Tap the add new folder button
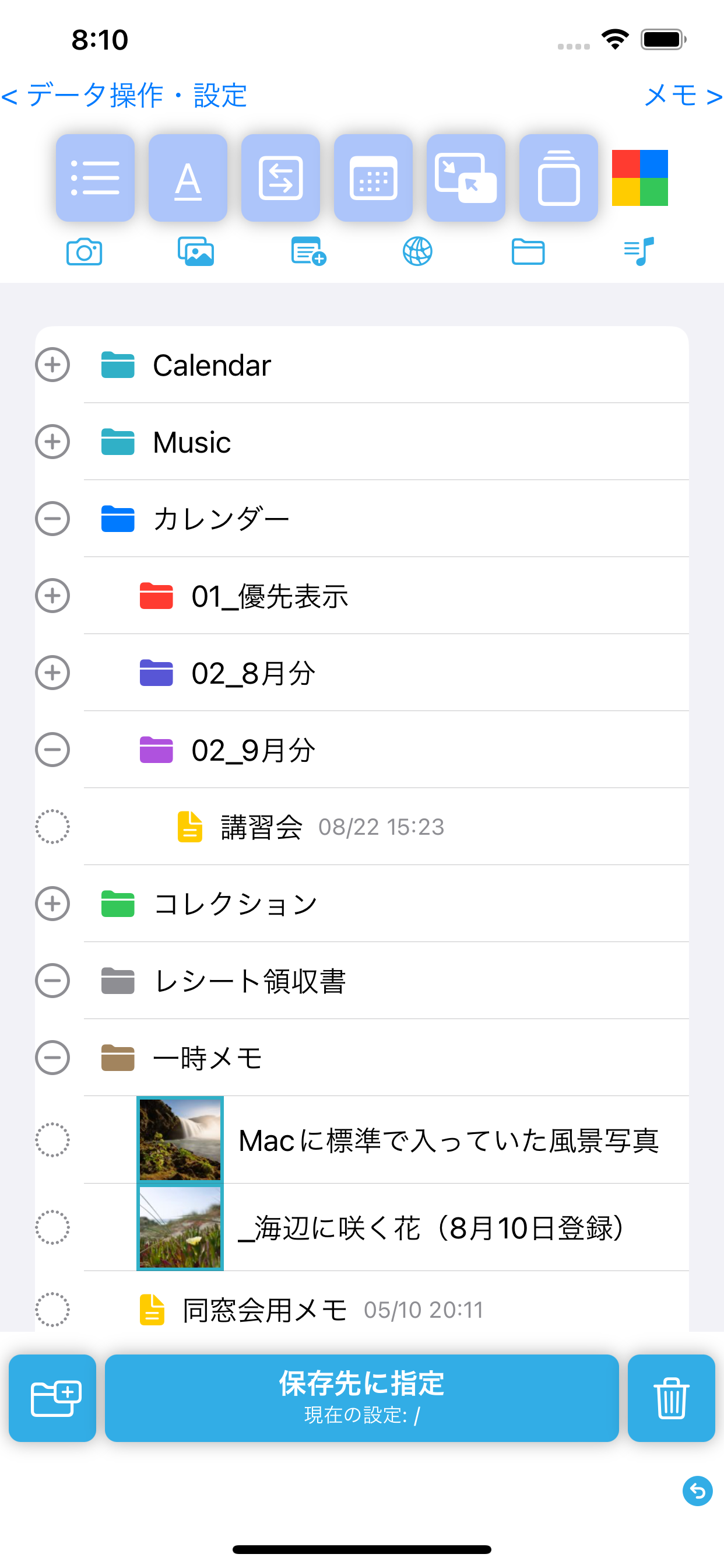This screenshot has height=1568, width=724. (52, 1398)
